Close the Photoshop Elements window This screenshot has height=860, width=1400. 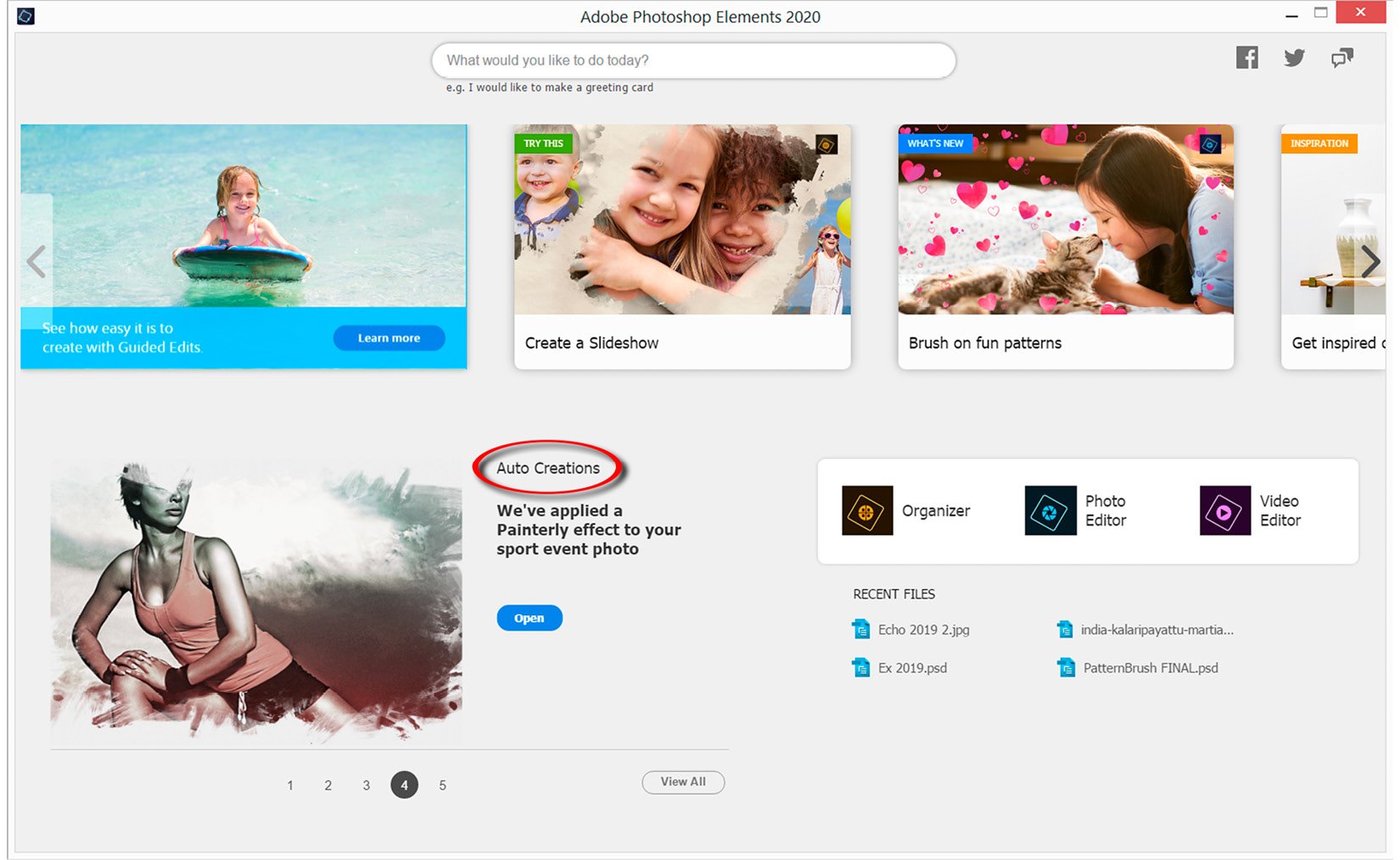click(x=1361, y=12)
